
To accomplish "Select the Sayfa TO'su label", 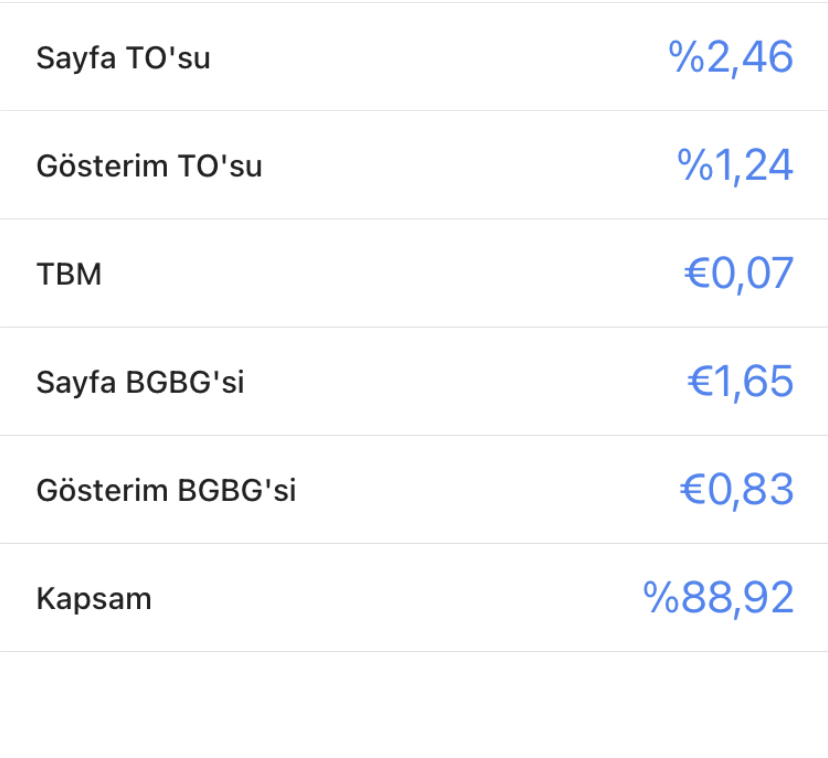I will [x=123, y=58].
